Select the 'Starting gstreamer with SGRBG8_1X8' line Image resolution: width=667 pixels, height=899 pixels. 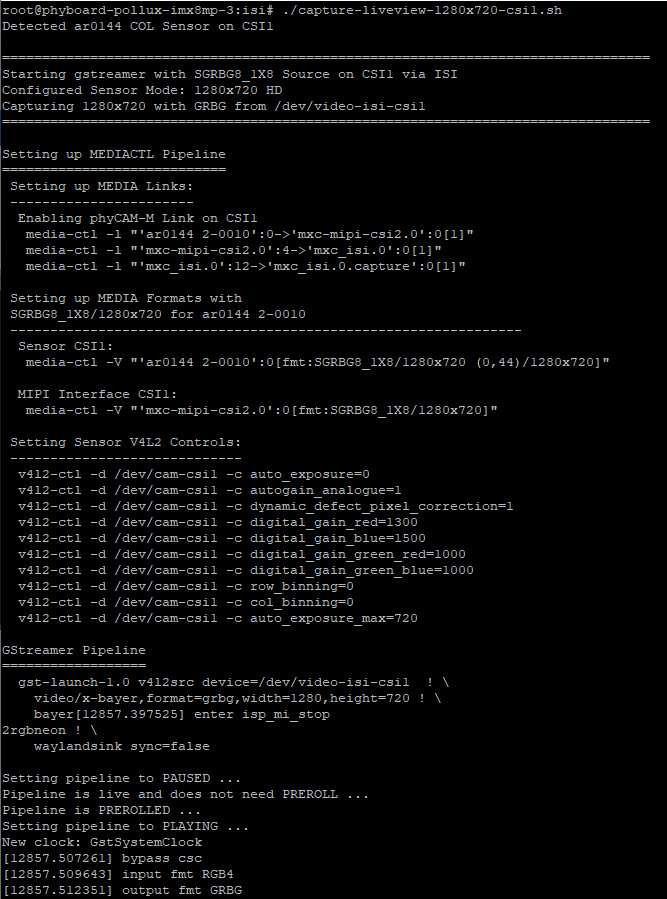pyautogui.click(x=230, y=75)
